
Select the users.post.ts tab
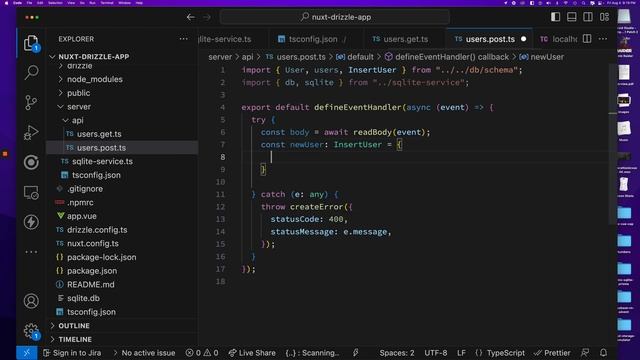point(490,39)
